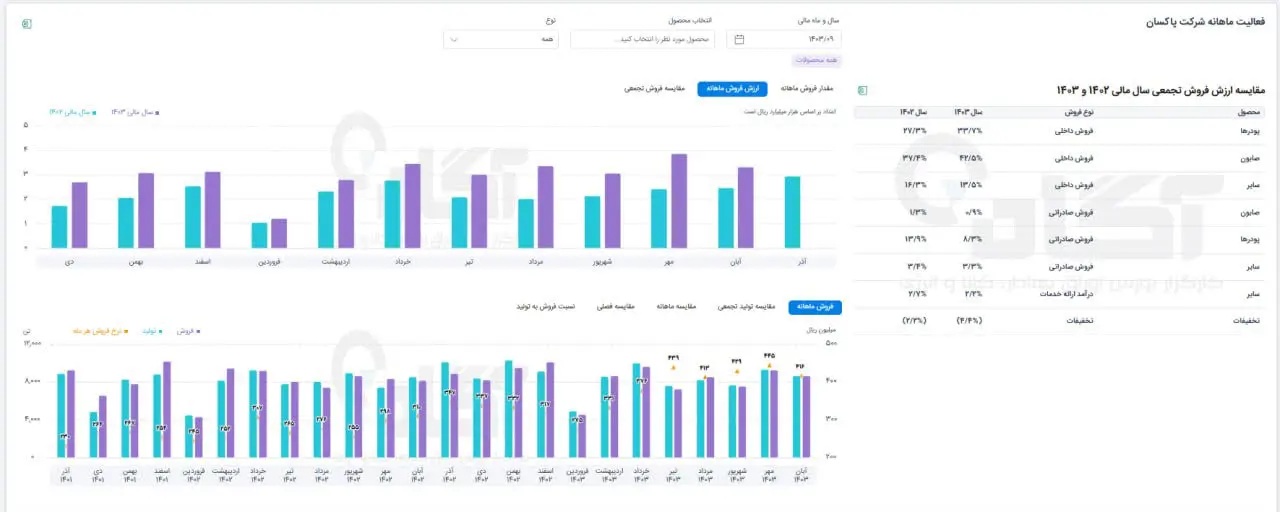Click the سال ۱۴۰۲ table column header

pos(913,112)
